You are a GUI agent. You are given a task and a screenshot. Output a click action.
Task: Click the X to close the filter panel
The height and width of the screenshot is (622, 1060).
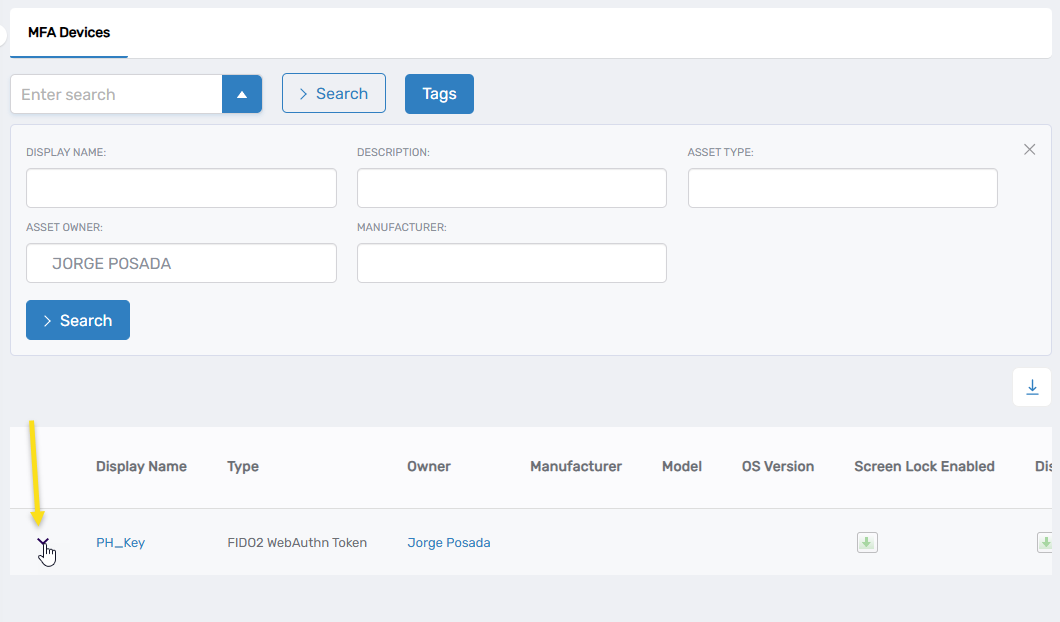1029,149
